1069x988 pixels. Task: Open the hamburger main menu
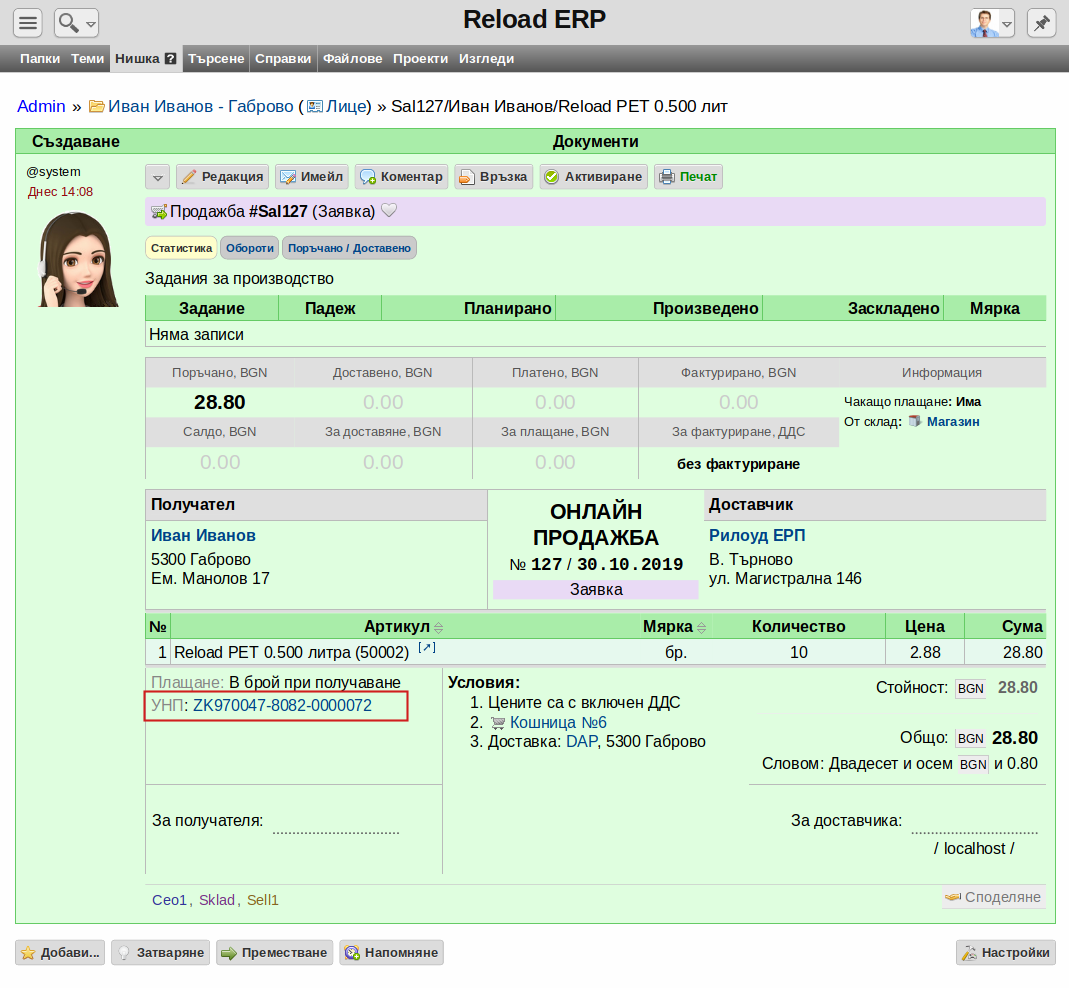tap(28, 23)
